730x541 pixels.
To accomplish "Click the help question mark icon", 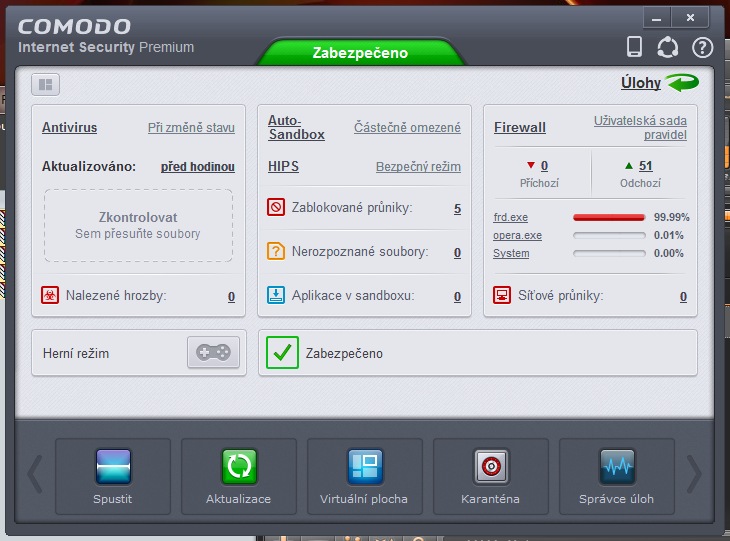I will [702, 47].
